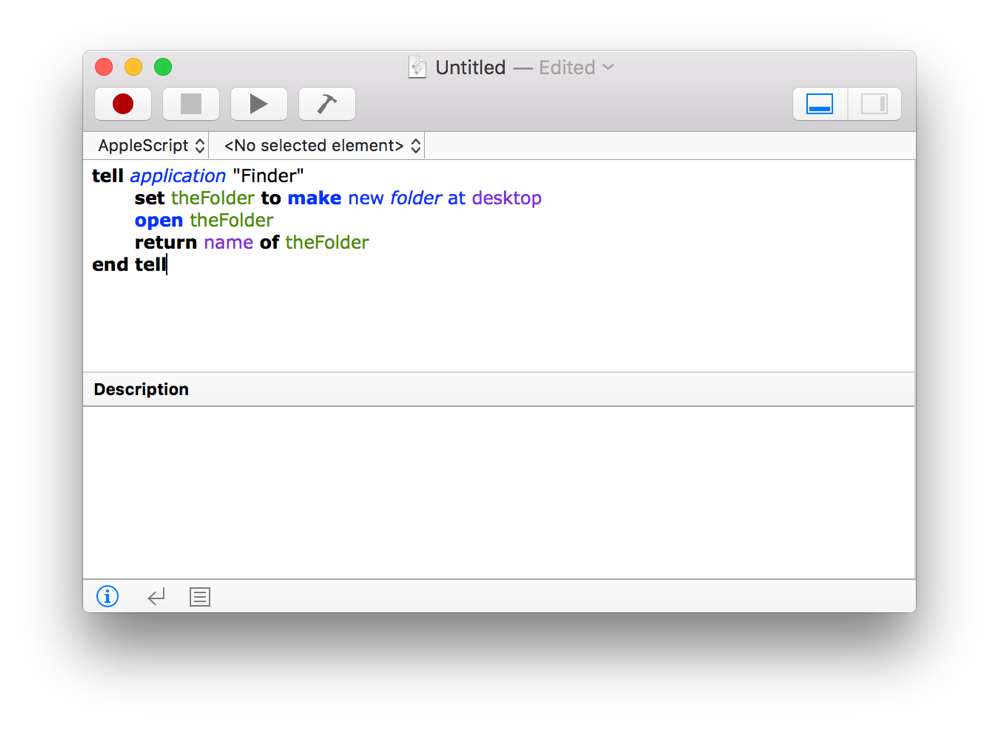Show the log list icon

(200, 597)
